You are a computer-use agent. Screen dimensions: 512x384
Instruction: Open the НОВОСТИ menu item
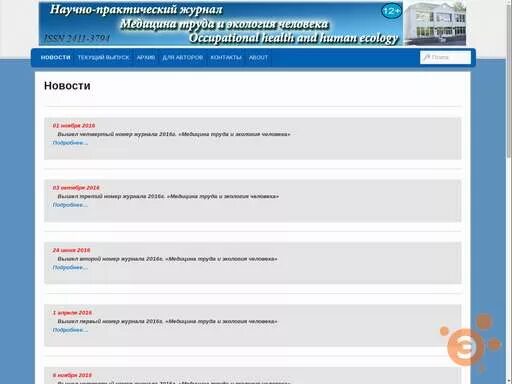[55, 58]
